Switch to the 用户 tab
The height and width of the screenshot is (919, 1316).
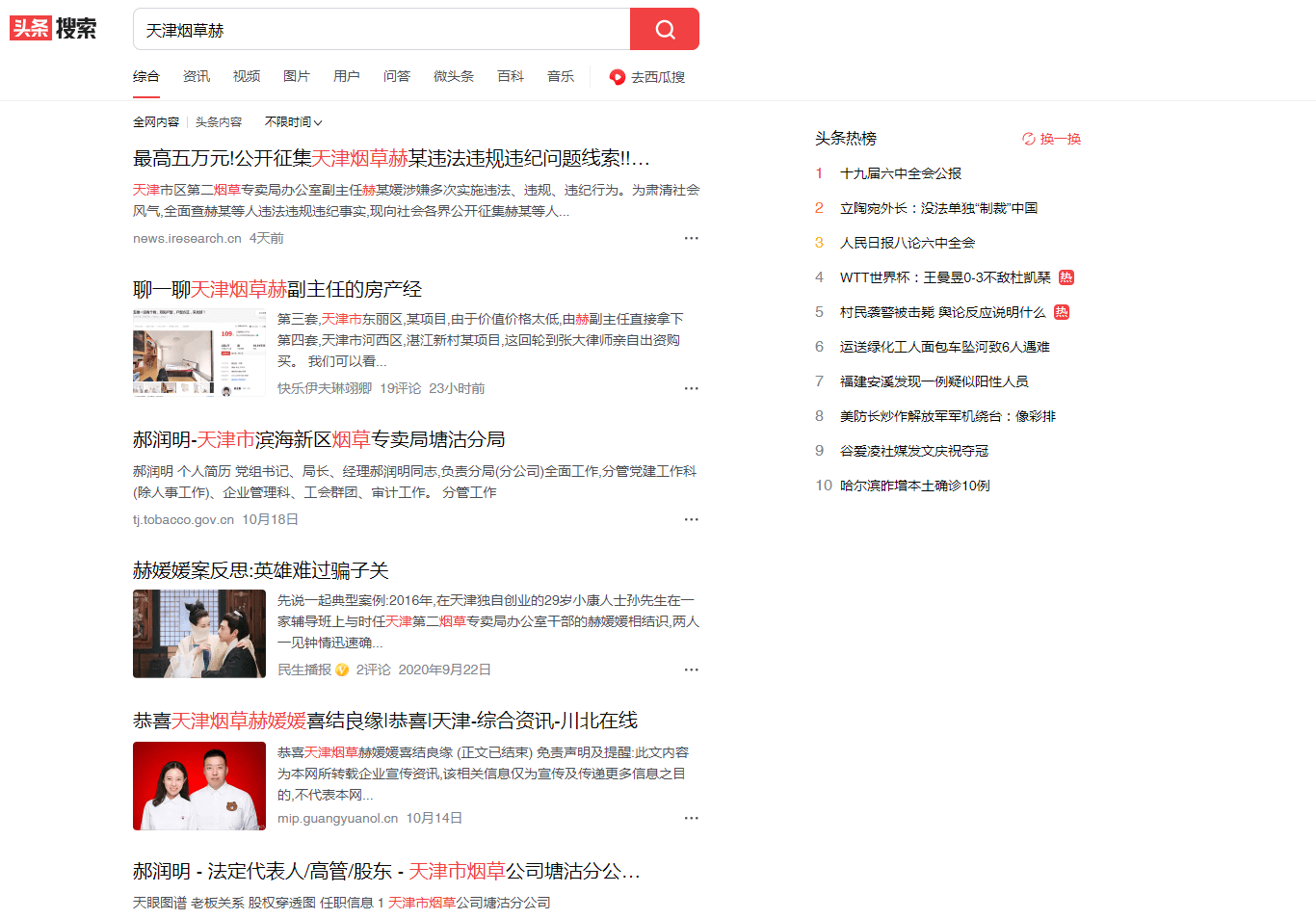(x=347, y=77)
